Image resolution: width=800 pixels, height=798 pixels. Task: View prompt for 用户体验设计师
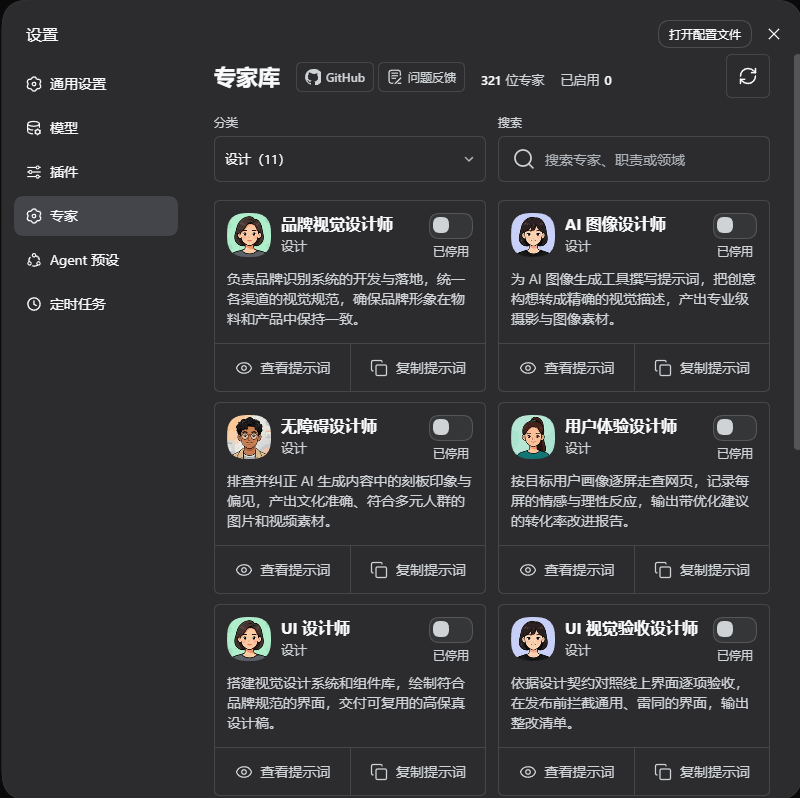[x=566, y=570]
